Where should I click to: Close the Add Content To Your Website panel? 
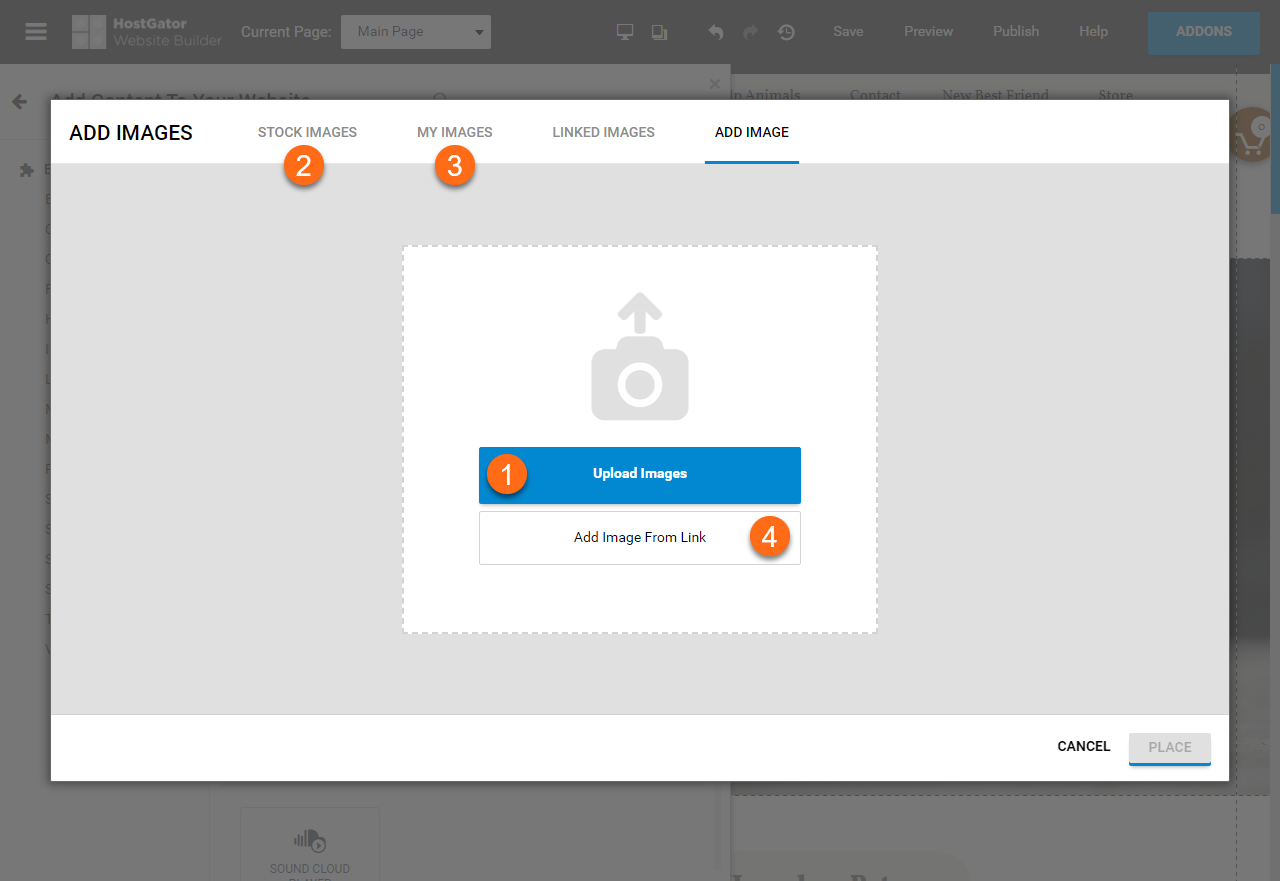715,84
